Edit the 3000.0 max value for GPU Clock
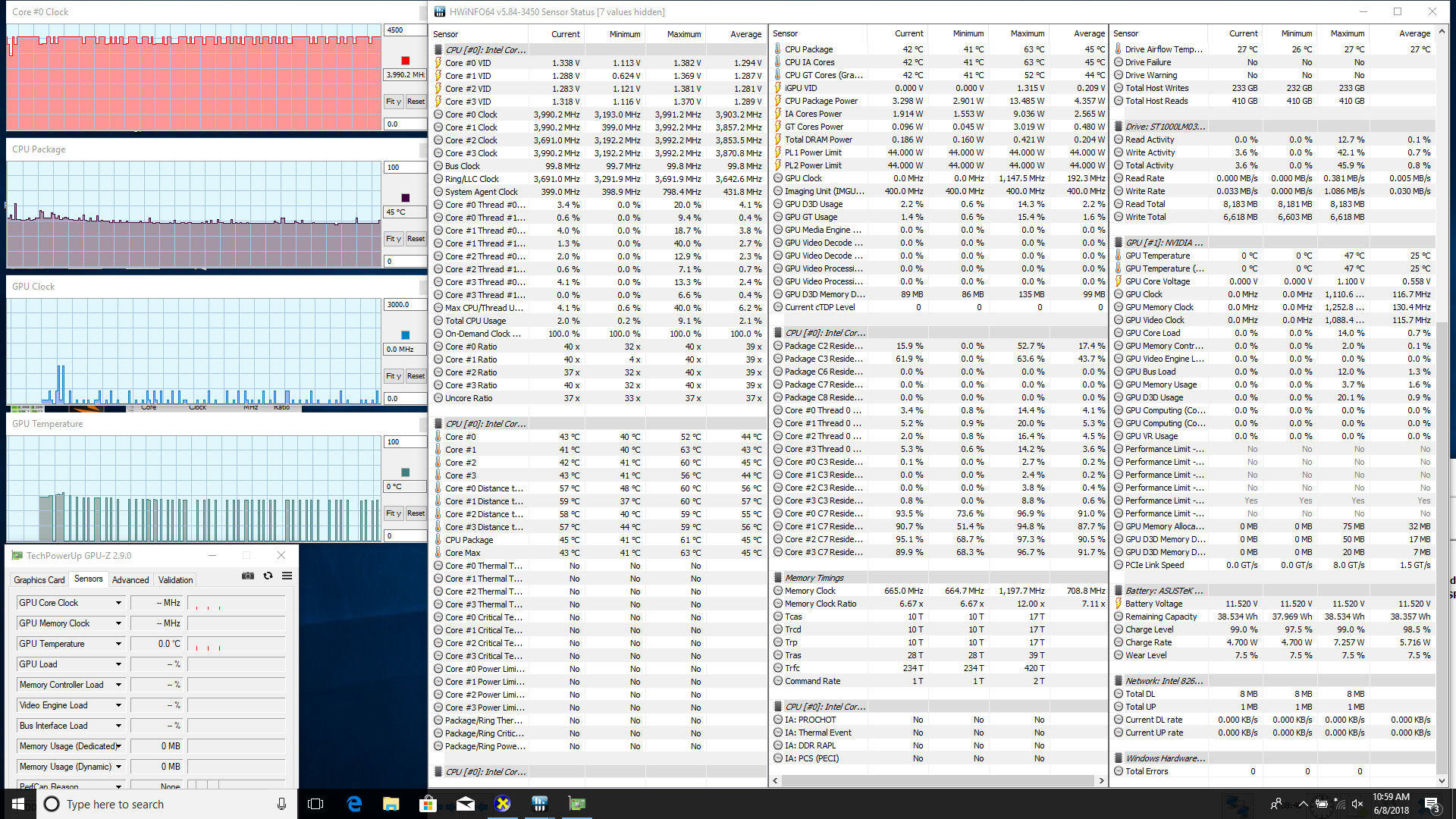Image resolution: width=1456 pixels, height=819 pixels. tap(405, 305)
